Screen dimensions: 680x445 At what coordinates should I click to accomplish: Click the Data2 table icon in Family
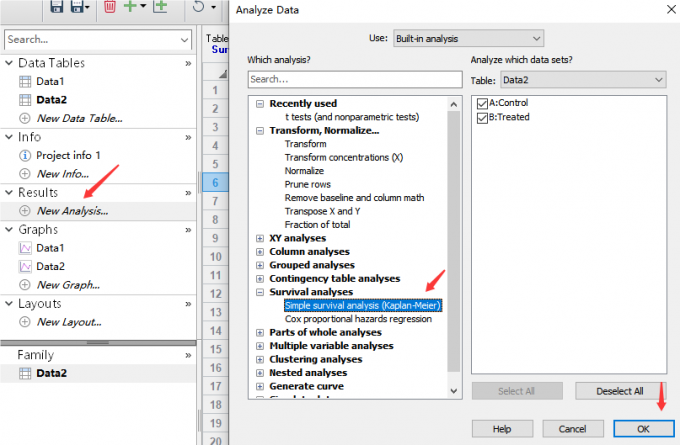tap(25, 373)
